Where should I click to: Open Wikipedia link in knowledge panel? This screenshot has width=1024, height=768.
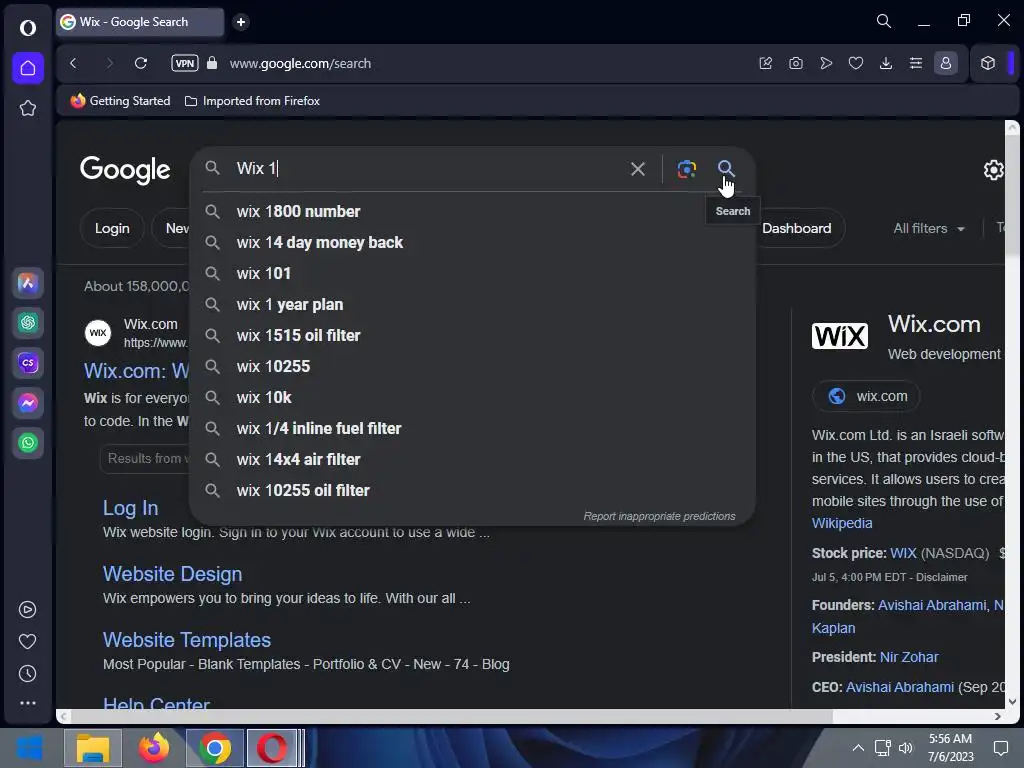[842, 523]
